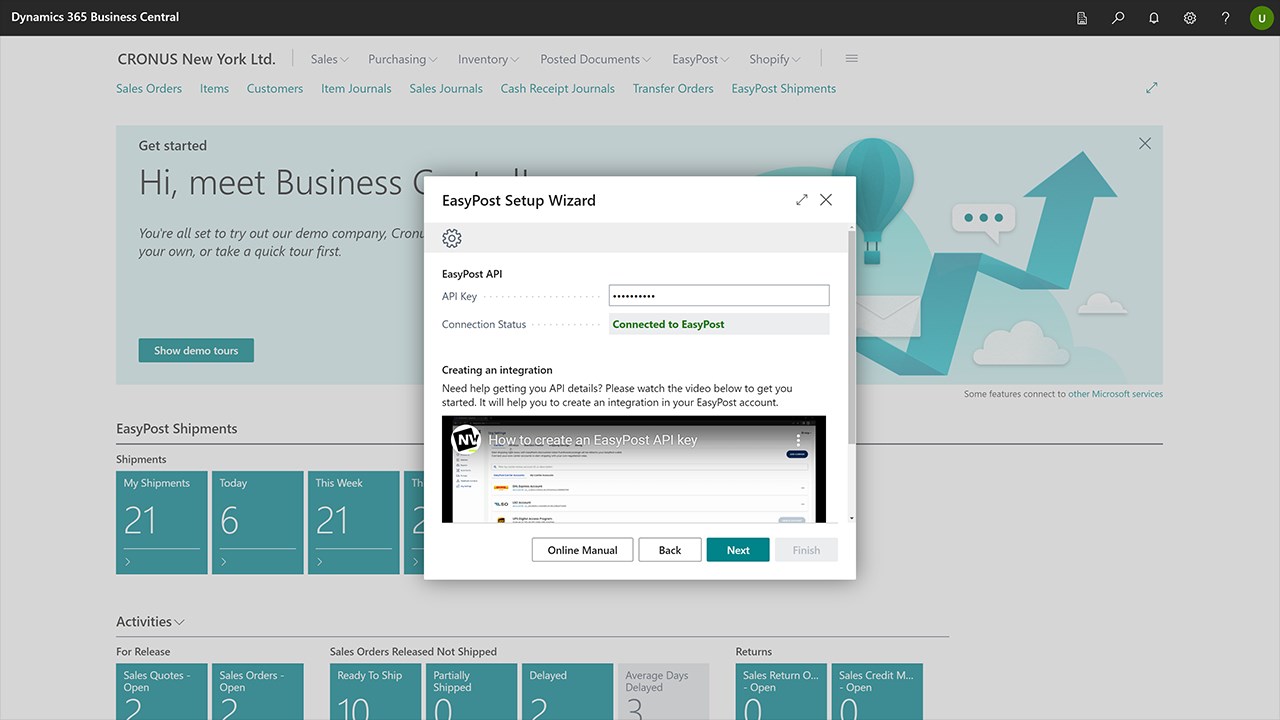This screenshot has height=720, width=1280.
Task: Dismiss the Get started banner
Action: point(1145,144)
